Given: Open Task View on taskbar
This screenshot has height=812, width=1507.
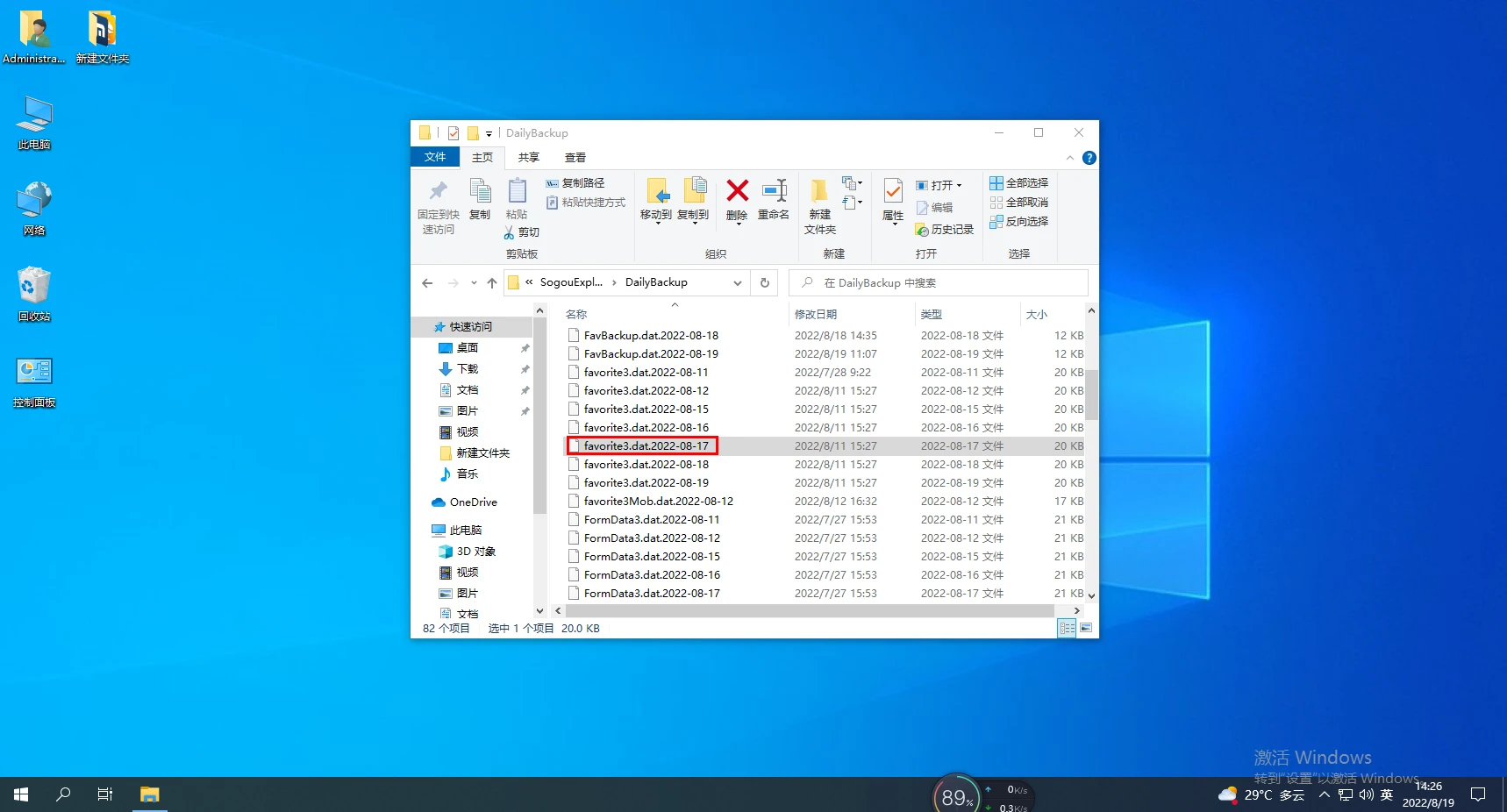Looking at the screenshot, I should [x=105, y=794].
